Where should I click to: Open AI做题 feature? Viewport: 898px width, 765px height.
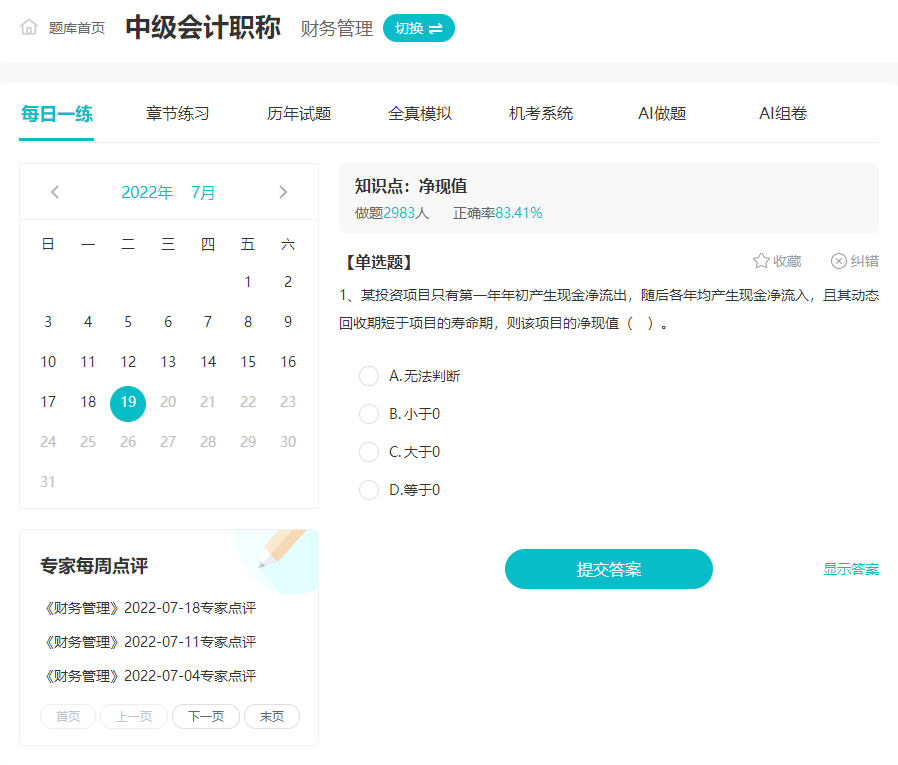tap(661, 114)
